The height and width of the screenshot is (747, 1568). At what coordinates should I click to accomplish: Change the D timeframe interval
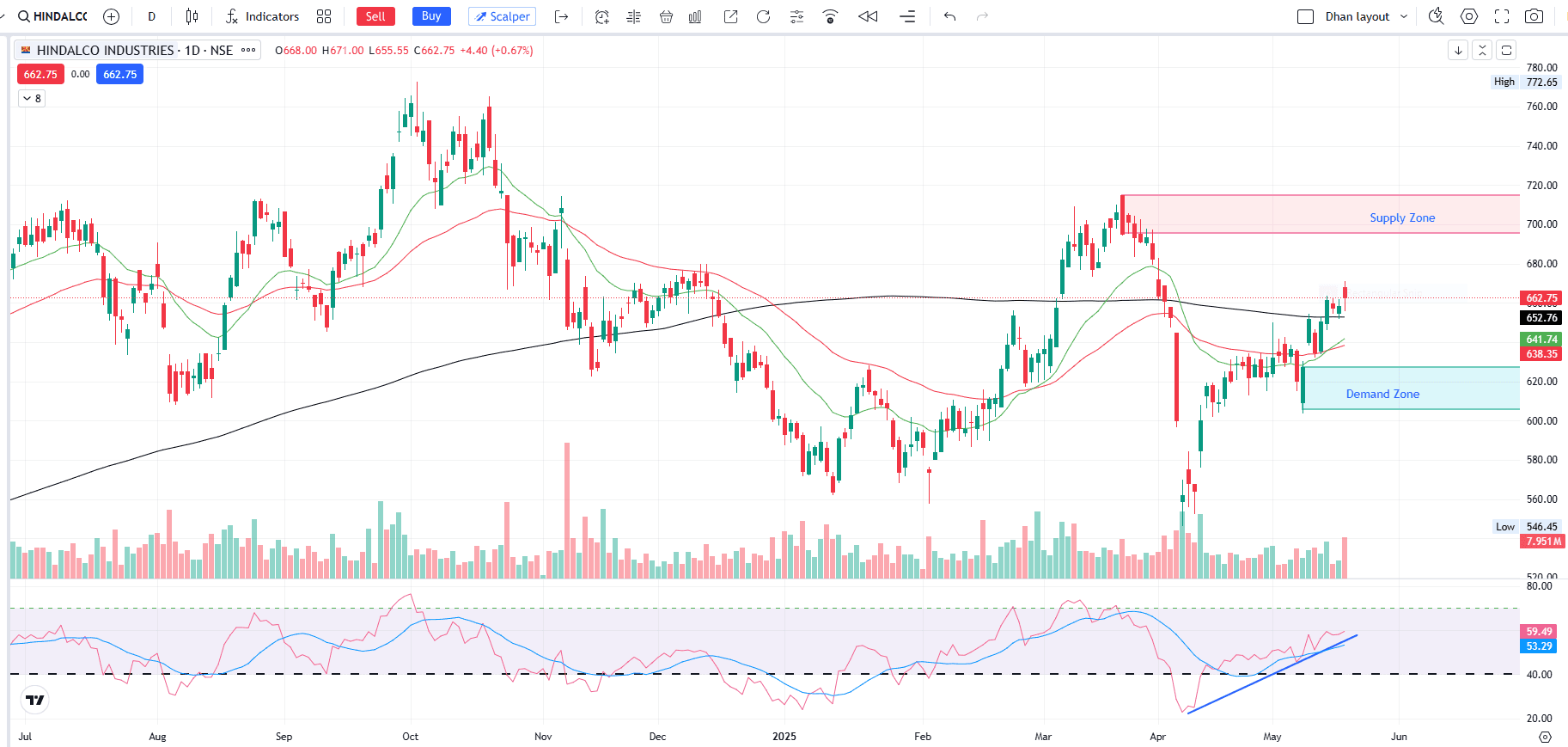point(152,16)
